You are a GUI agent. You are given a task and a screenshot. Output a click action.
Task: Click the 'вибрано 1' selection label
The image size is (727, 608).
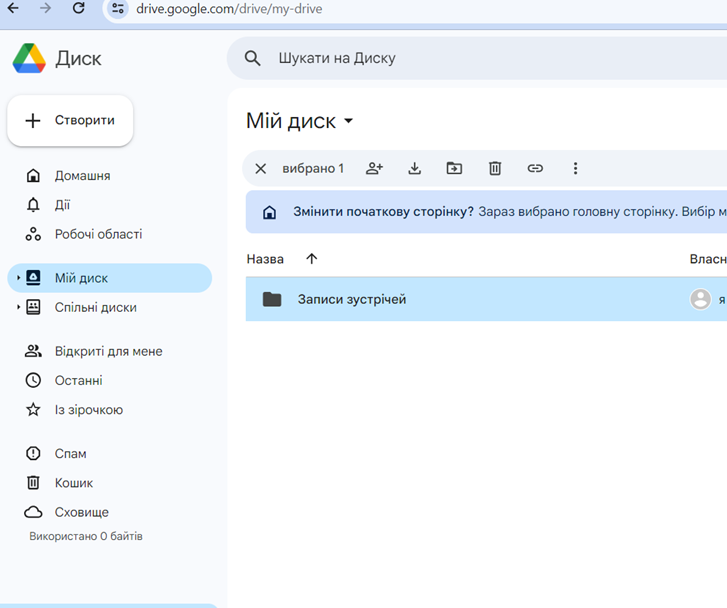pos(313,168)
